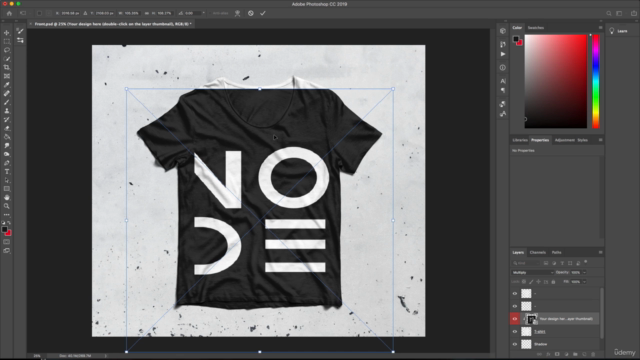Switch to the Adjustment tab

pos(564,140)
